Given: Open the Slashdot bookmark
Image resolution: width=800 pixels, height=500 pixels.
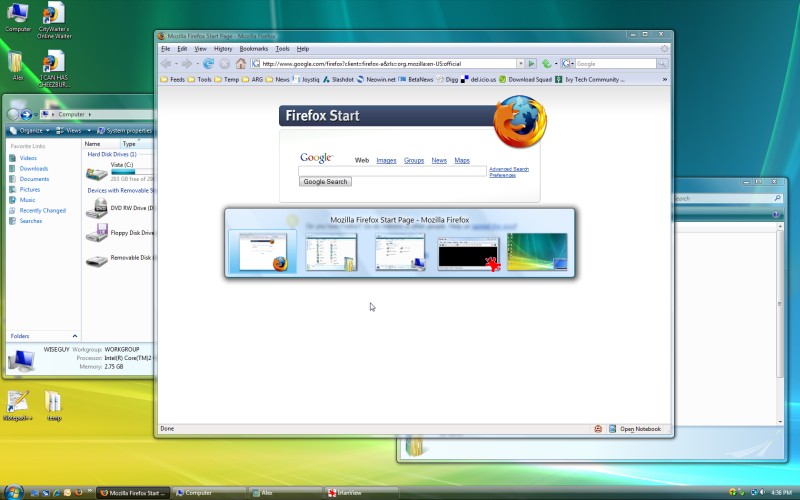Looking at the screenshot, I should coord(338,80).
